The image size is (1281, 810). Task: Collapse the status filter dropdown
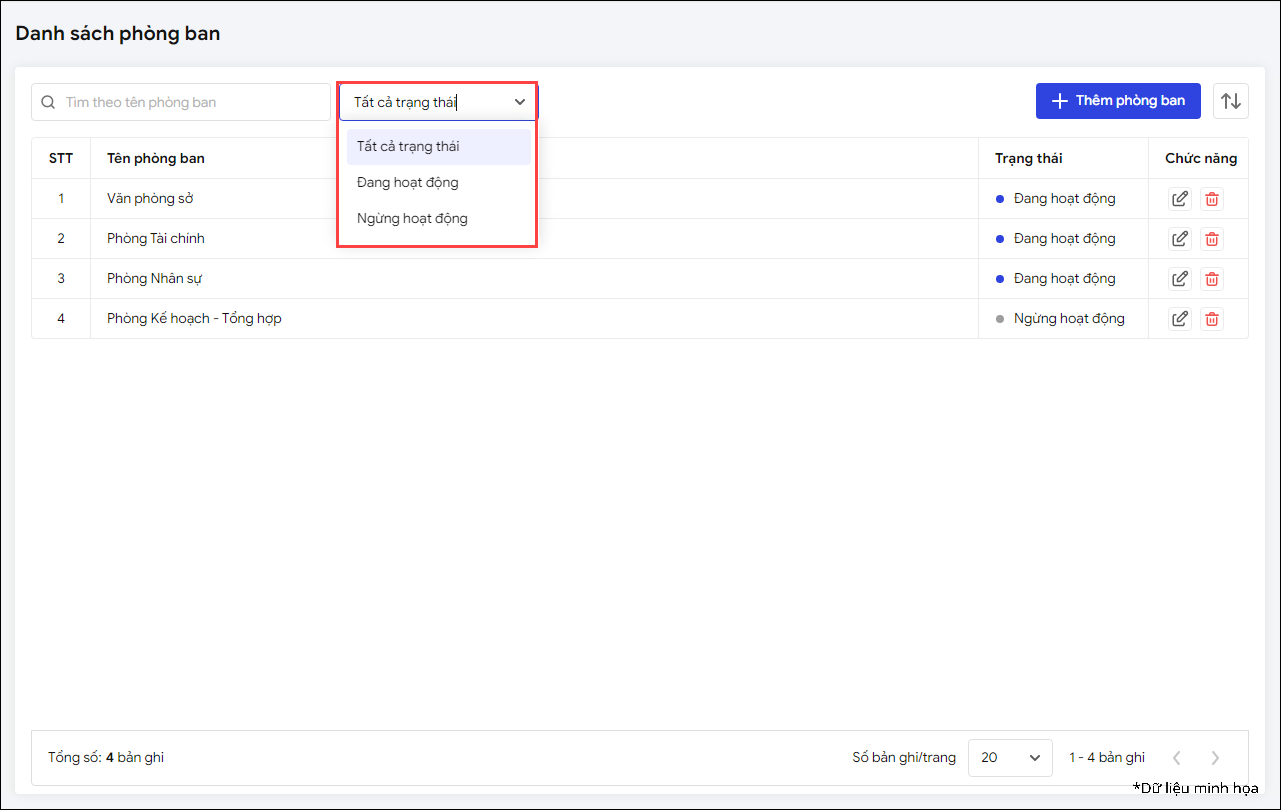click(x=519, y=102)
